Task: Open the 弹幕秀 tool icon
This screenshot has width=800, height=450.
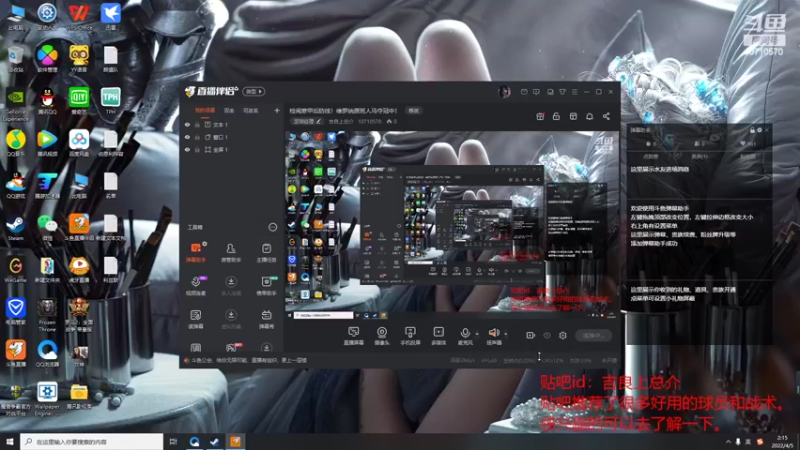Action: (266, 319)
